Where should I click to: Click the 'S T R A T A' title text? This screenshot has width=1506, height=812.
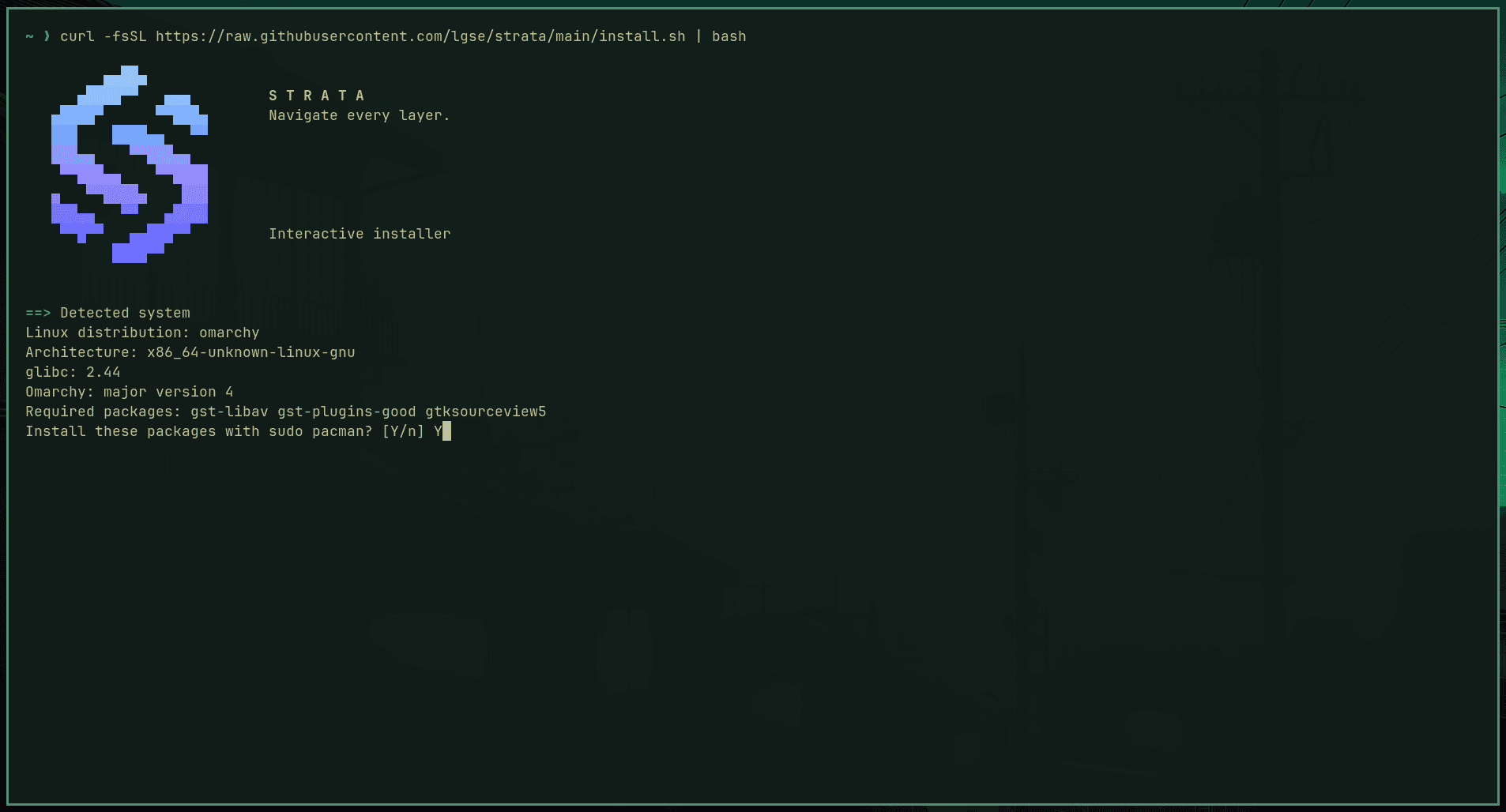316,96
